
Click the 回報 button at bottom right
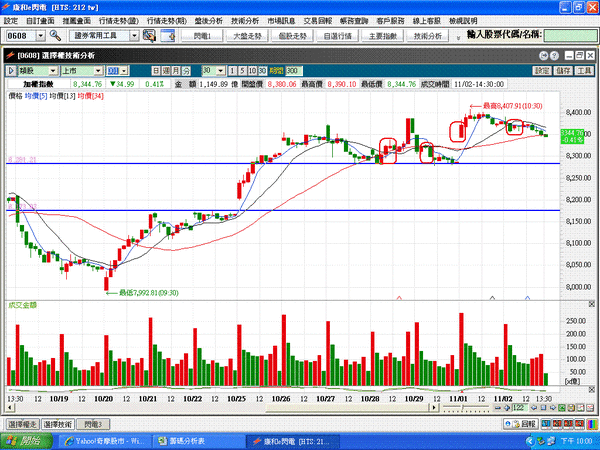tap(521, 424)
